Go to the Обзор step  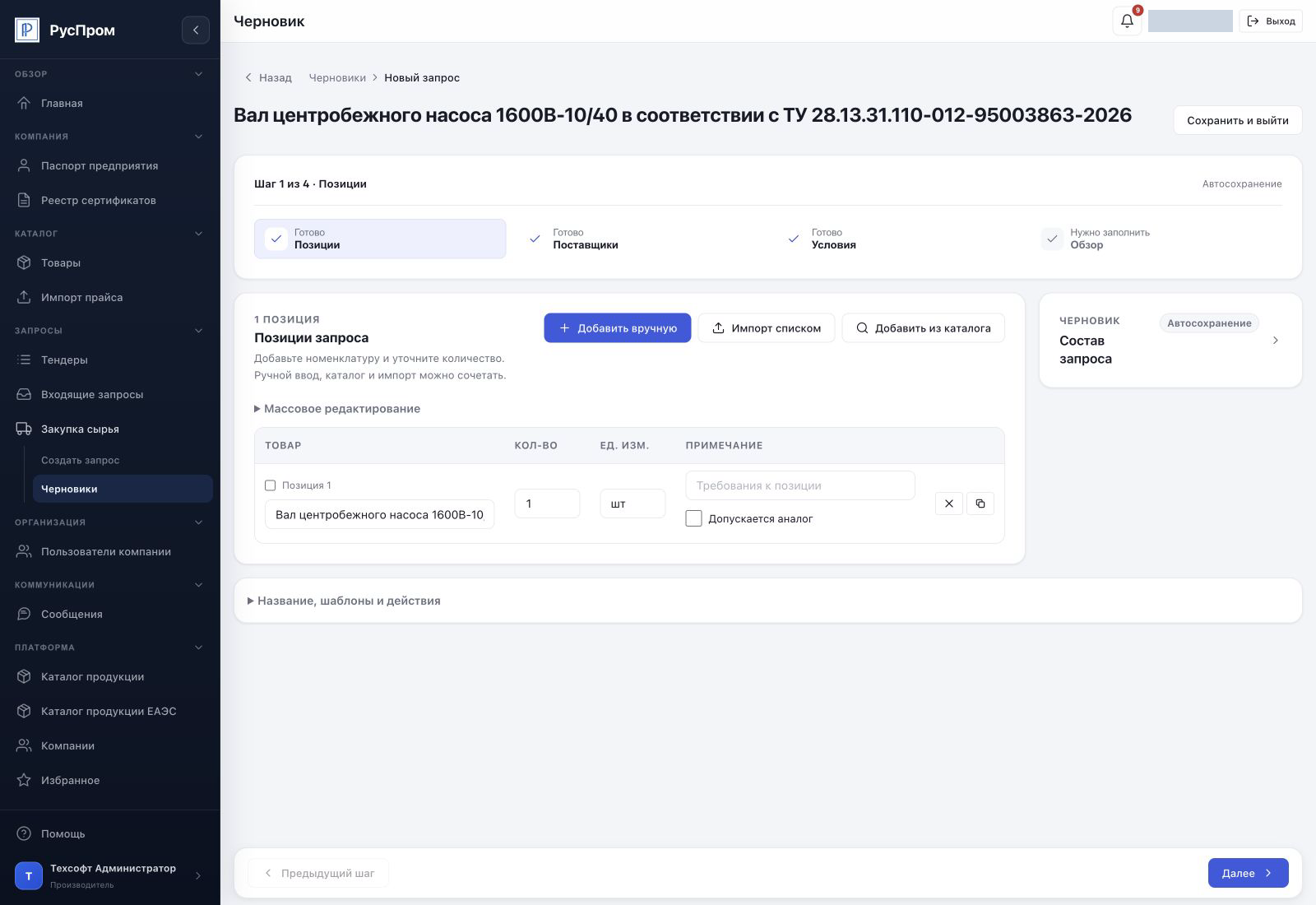[1156, 239]
